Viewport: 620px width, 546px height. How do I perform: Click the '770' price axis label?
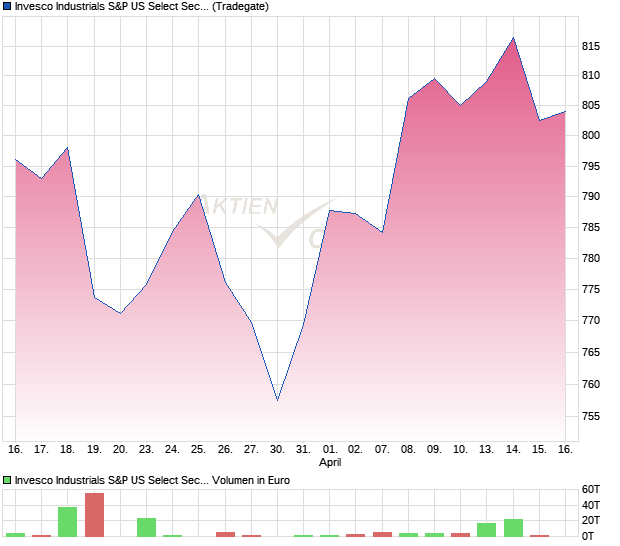[590, 320]
